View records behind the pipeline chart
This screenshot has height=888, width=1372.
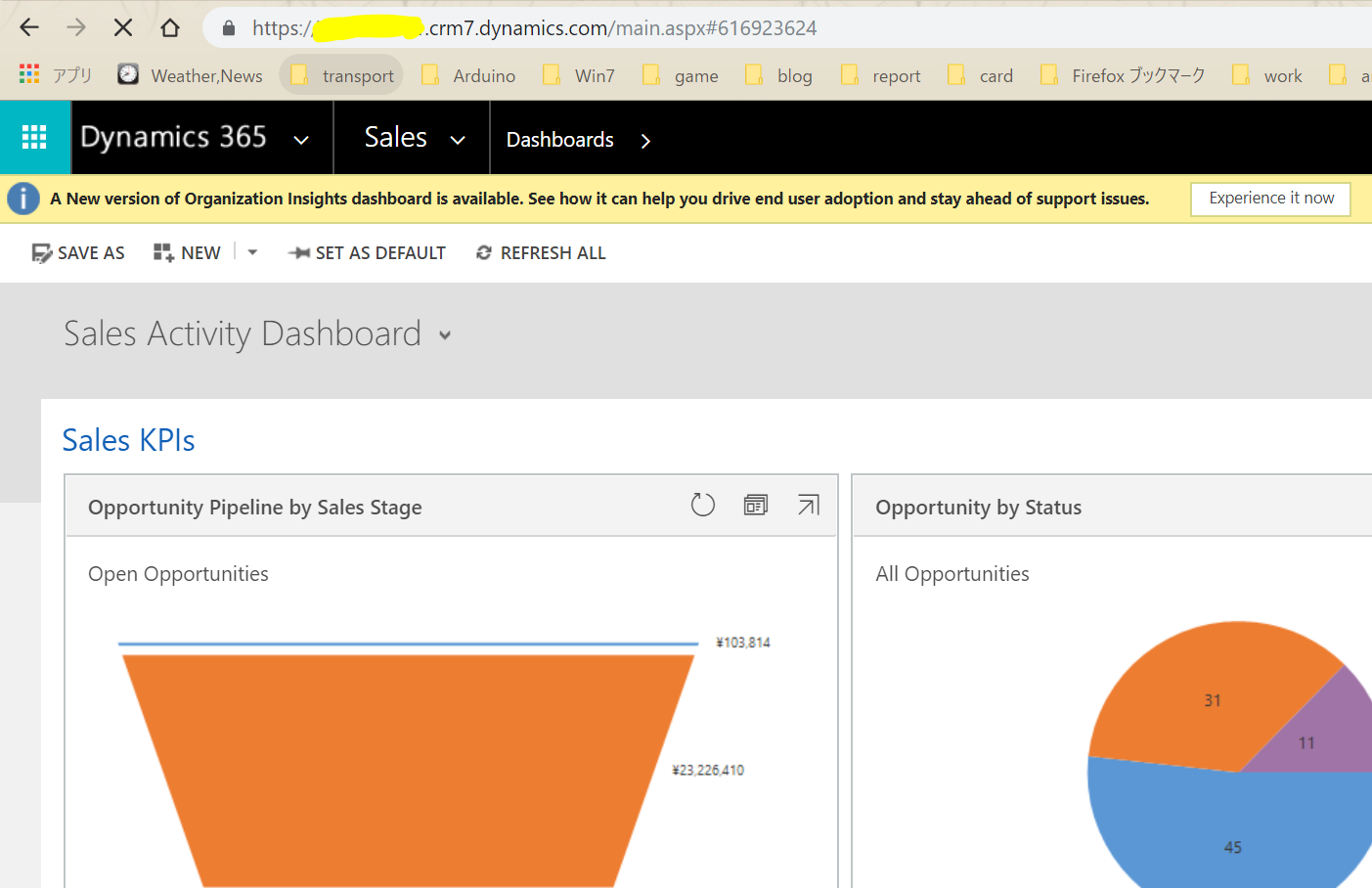(x=755, y=505)
